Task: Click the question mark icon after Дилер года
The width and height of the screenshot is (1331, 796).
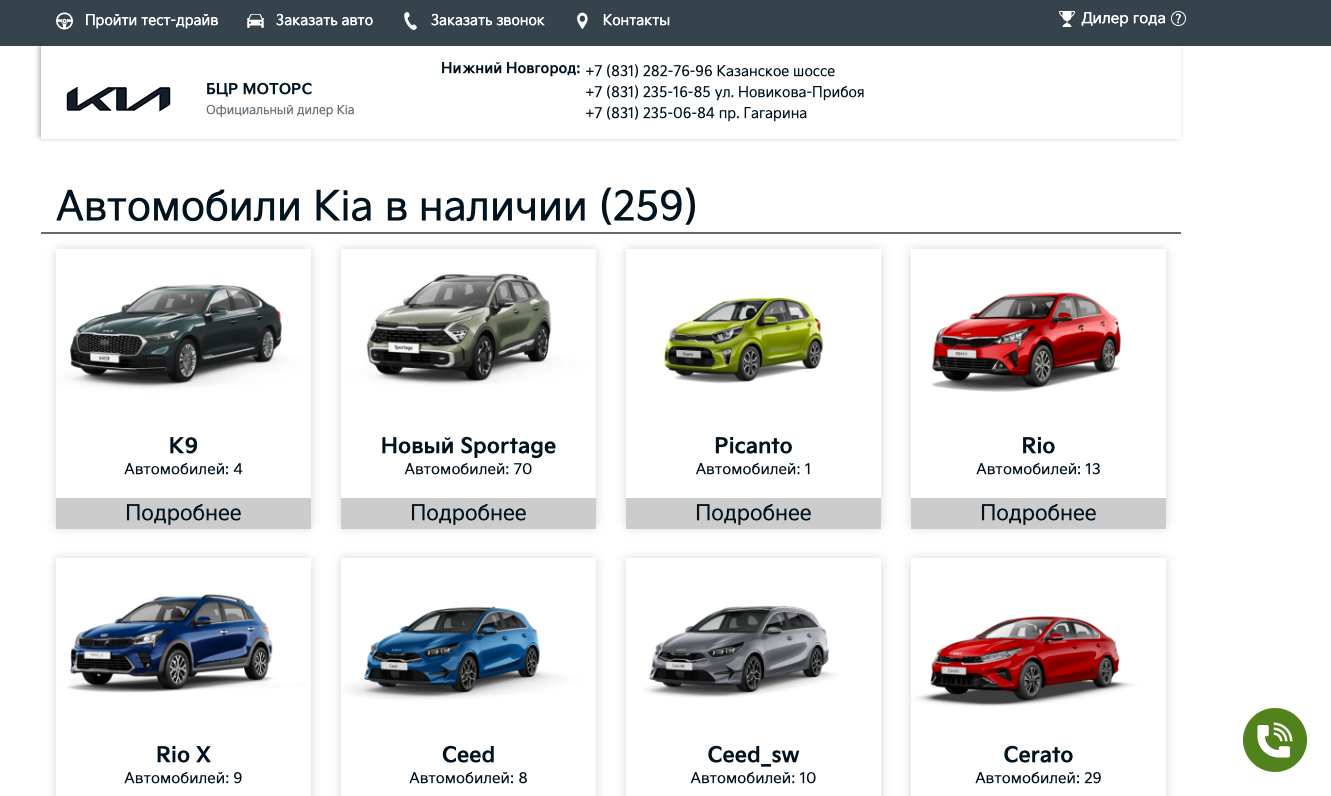Action: pos(1178,18)
